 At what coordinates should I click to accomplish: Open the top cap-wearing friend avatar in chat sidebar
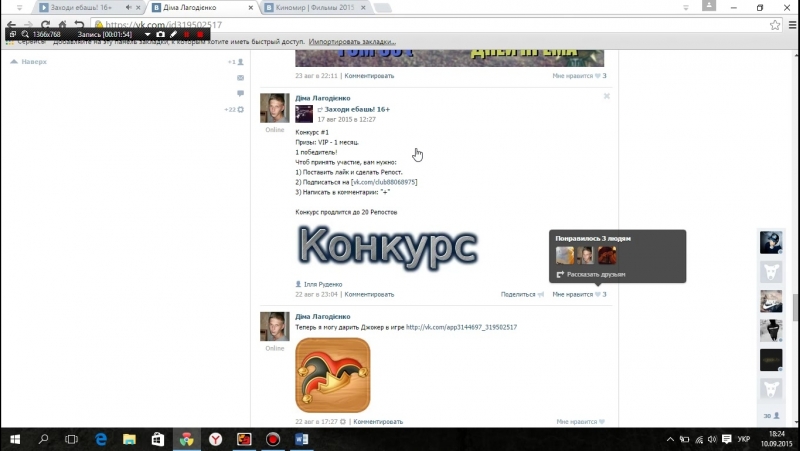click(x=770, y=242)
